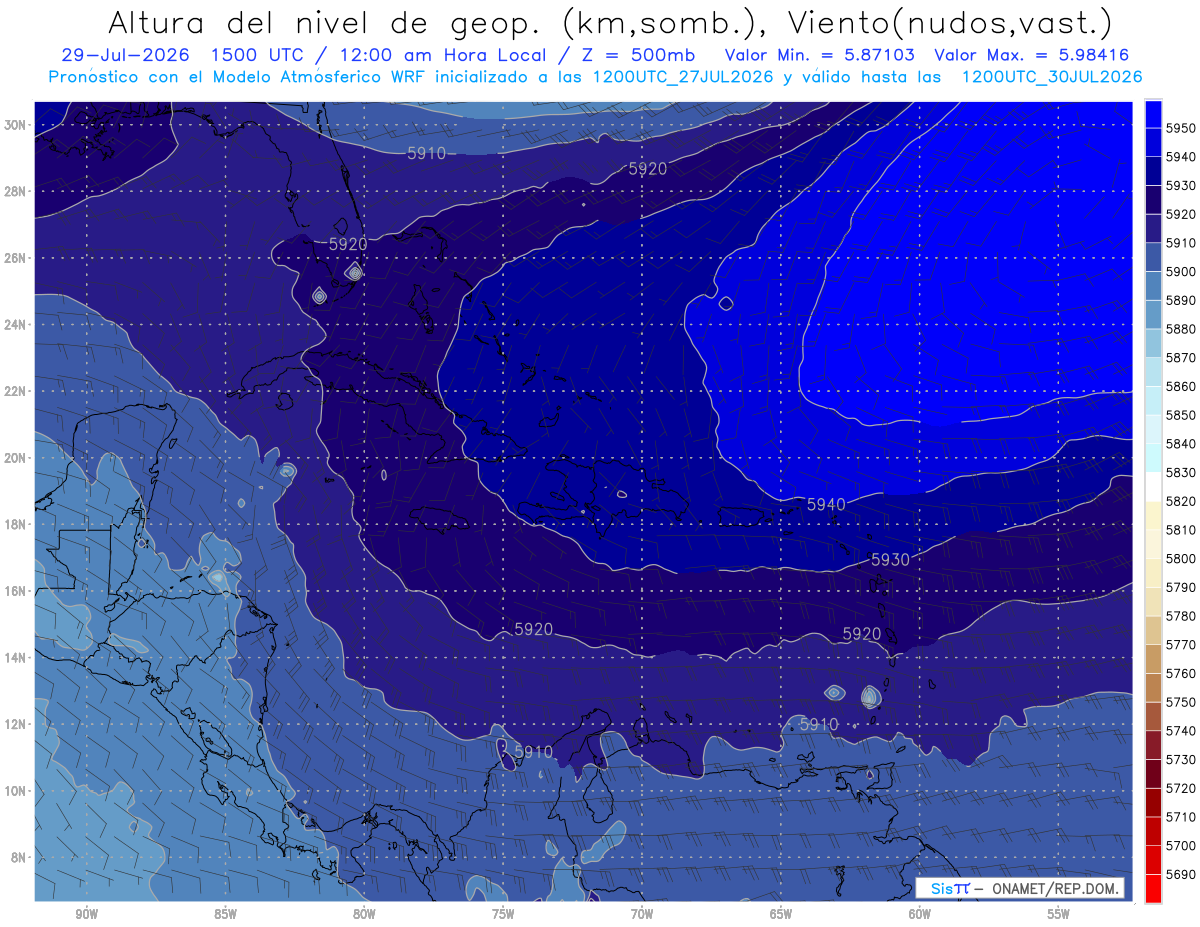The image size is (1200, 927).
Task: Click the 14N latitude axis label
Action: click(17, 657)
